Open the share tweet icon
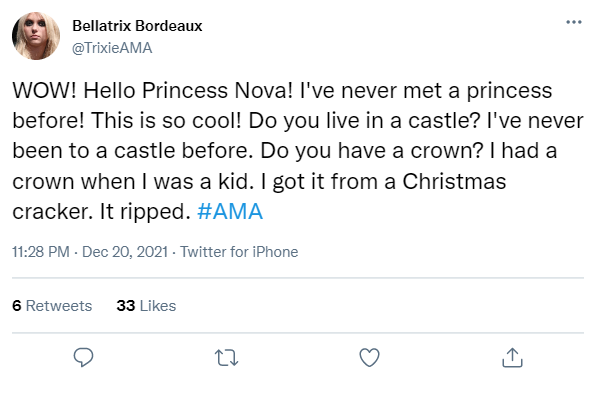The height and width of the screenshot is (394, 596). (x=512, y=358)
